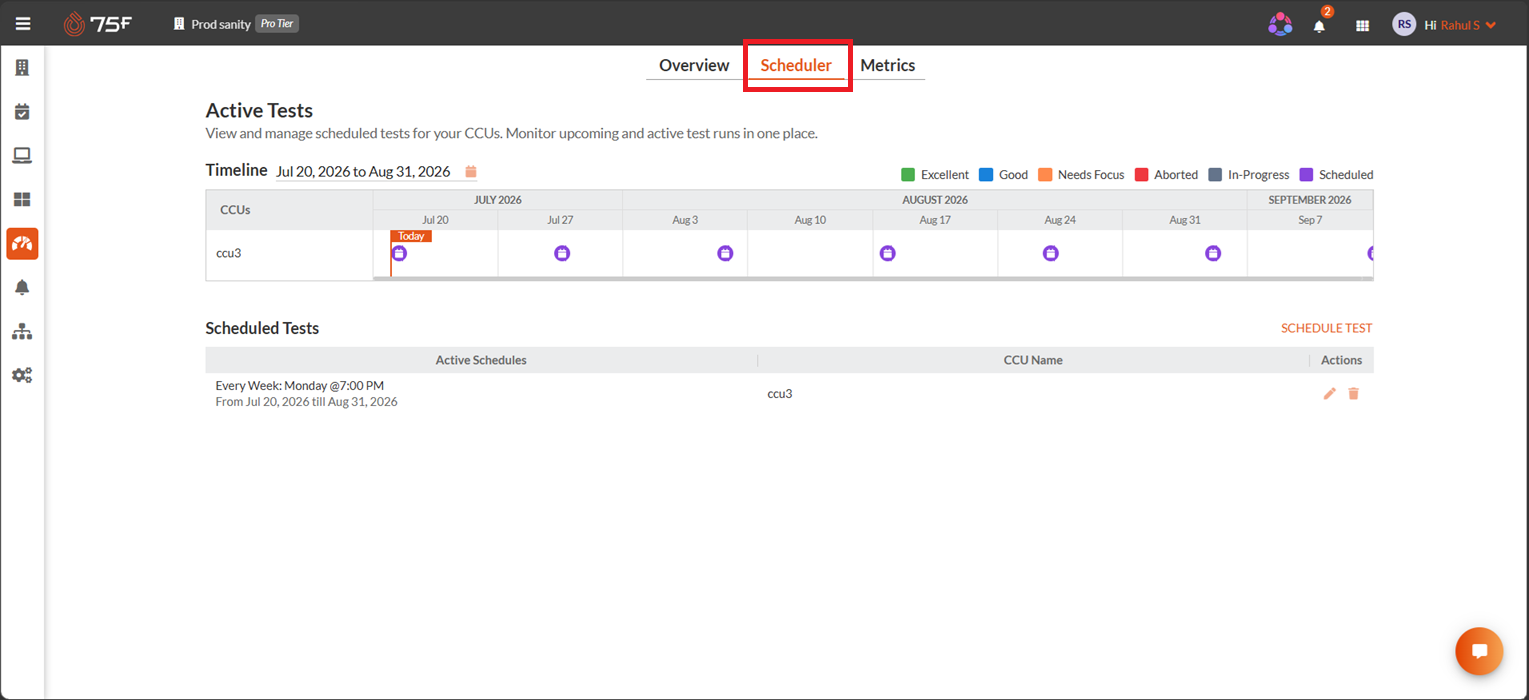
Task: Click the Sep 7 week header
Action: [x=1310, y=220]
